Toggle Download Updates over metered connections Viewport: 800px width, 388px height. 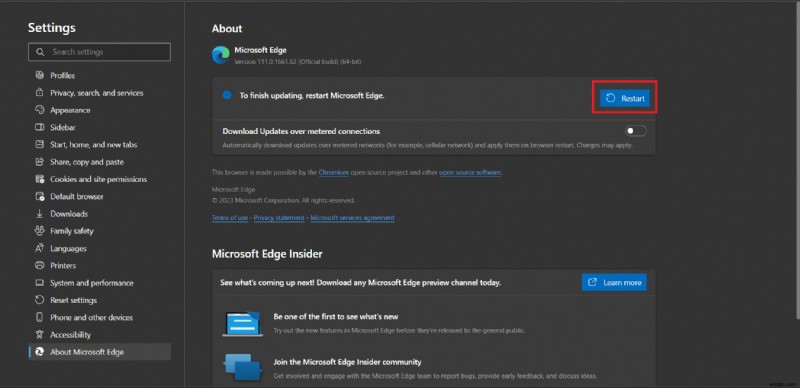pyautogui.click(x=636, y=131)
